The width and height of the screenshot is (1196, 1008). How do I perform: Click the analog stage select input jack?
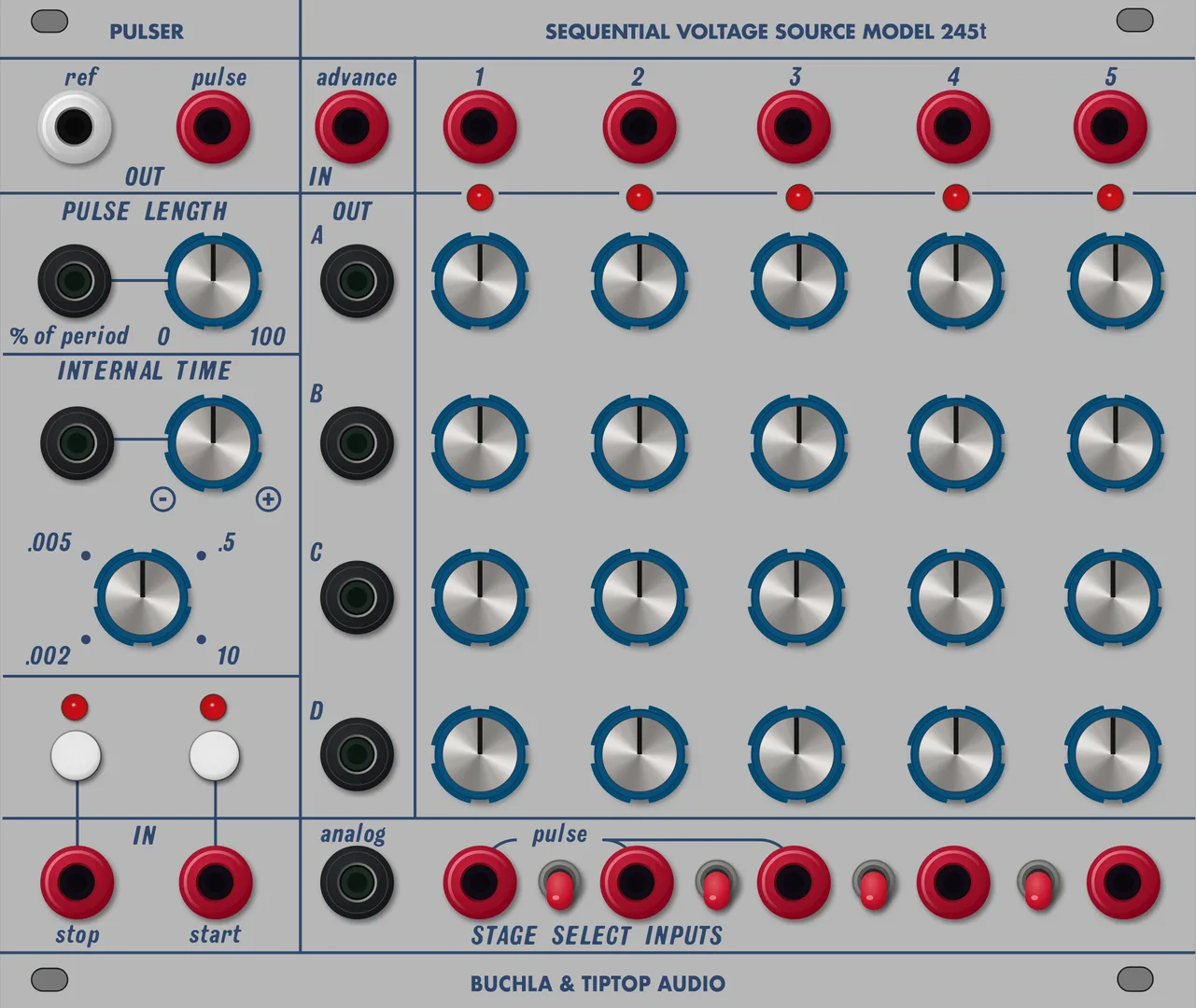357,883
